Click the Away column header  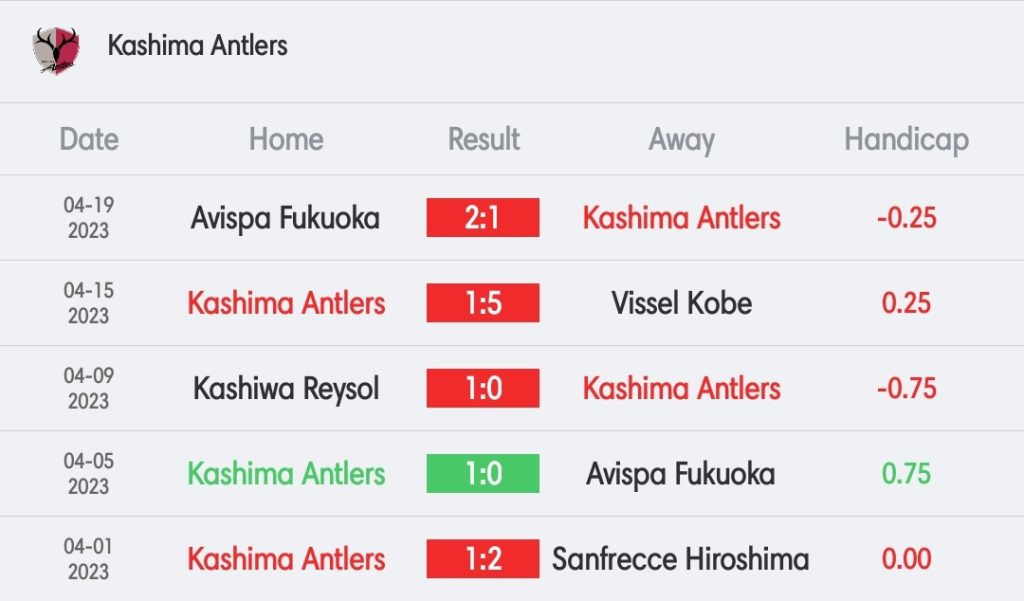(x=681, y=139)
